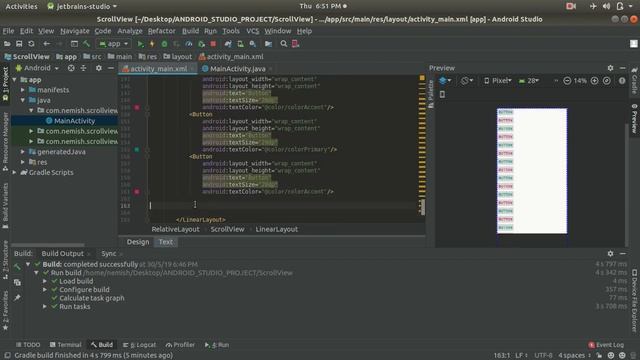Screen dimensions: 640x360
Task: Click the Back navigation arrow icon
Action: tap(47, 44)
